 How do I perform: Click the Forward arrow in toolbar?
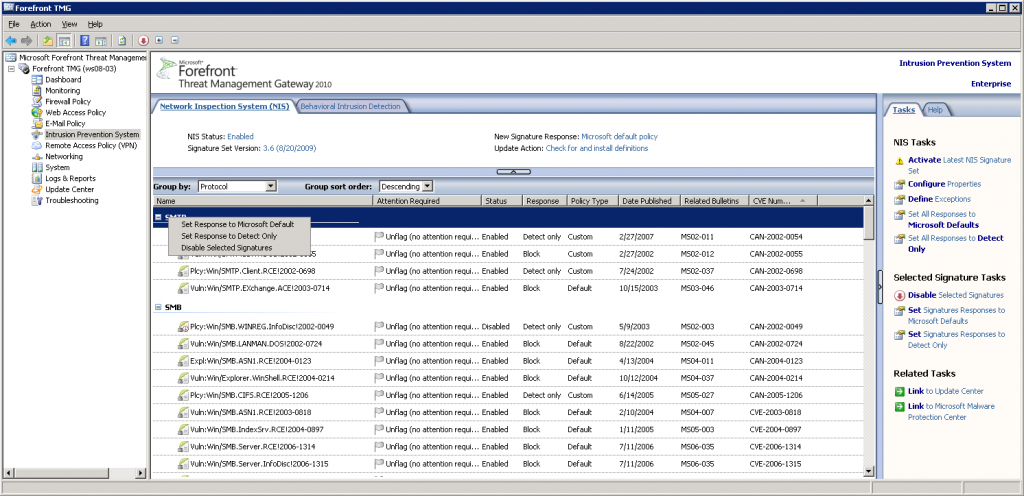26,40
